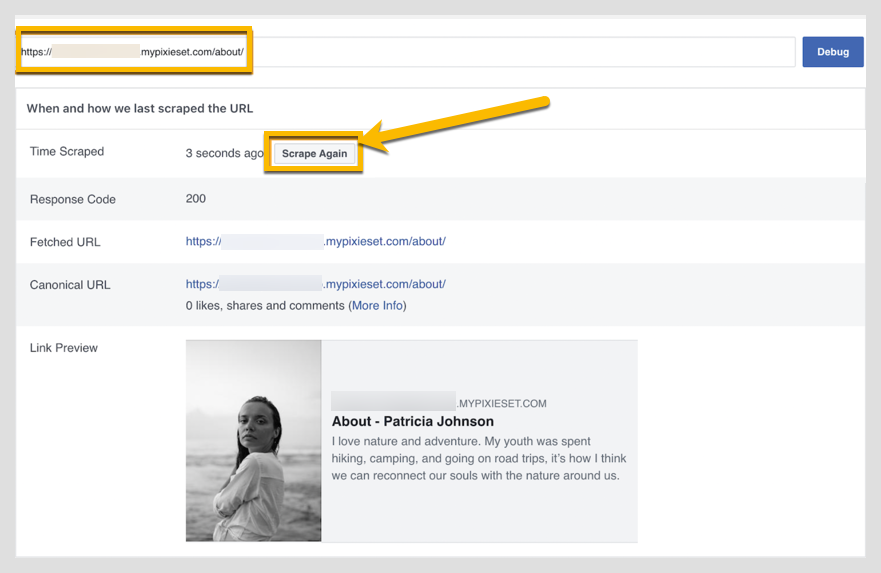Select the 200 response code value
Screen dimensions: 881x573
coord(196,199)
